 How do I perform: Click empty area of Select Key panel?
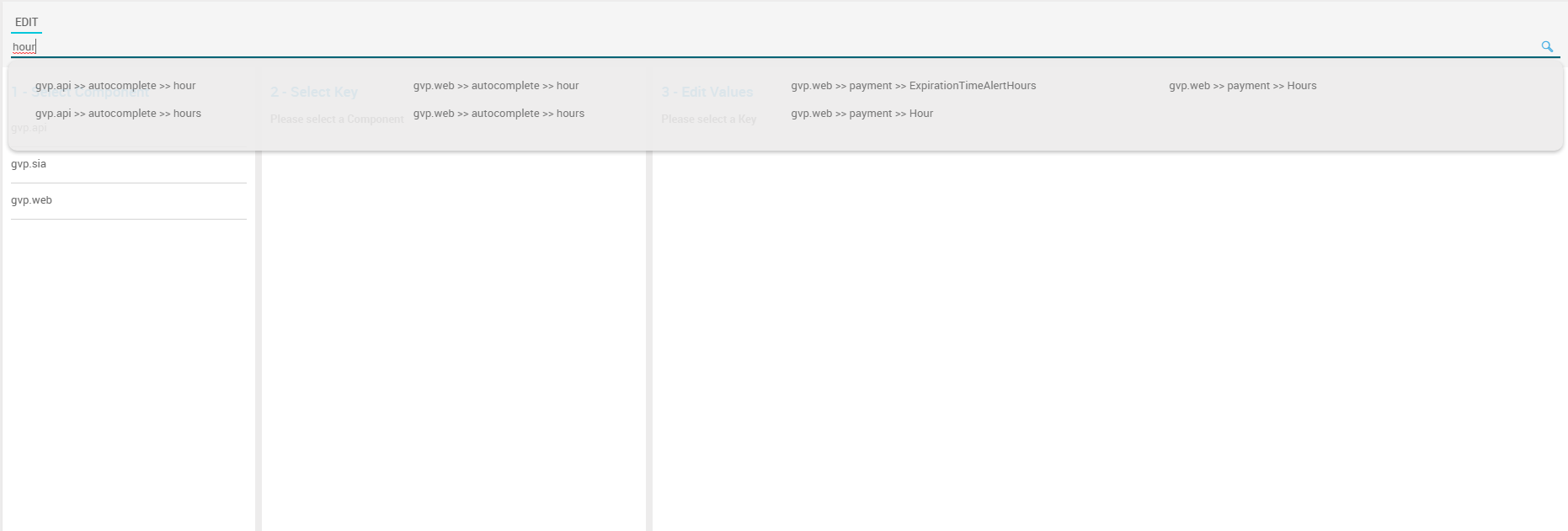click(453, 337)
